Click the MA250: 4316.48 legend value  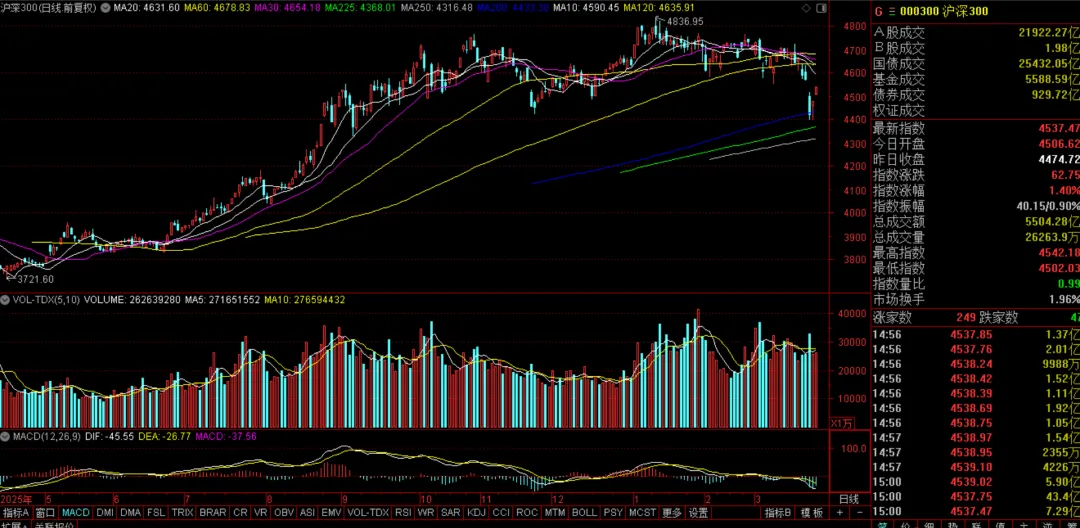click(437, 8)
